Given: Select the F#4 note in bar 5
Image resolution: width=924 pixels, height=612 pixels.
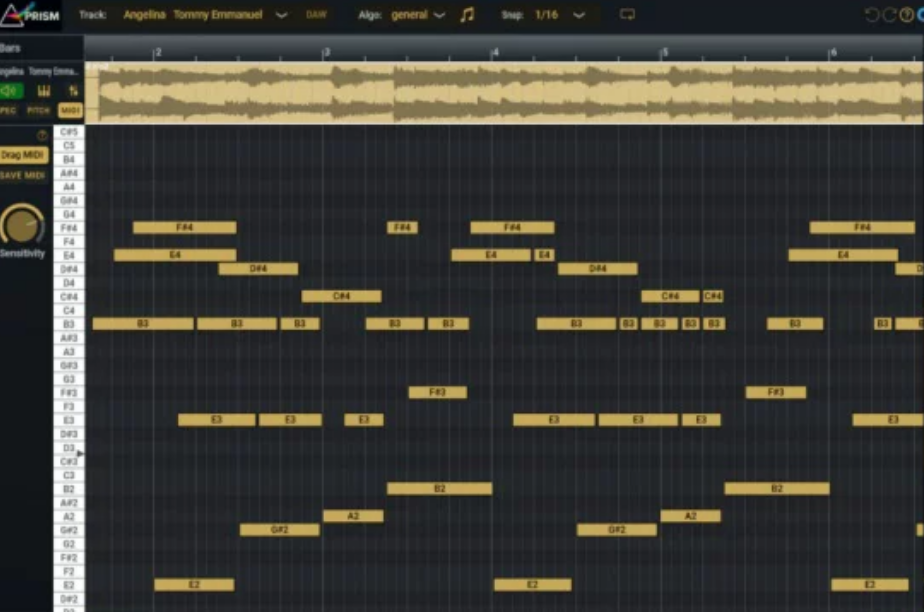Looking at the screenshot, I should (862, 227).
